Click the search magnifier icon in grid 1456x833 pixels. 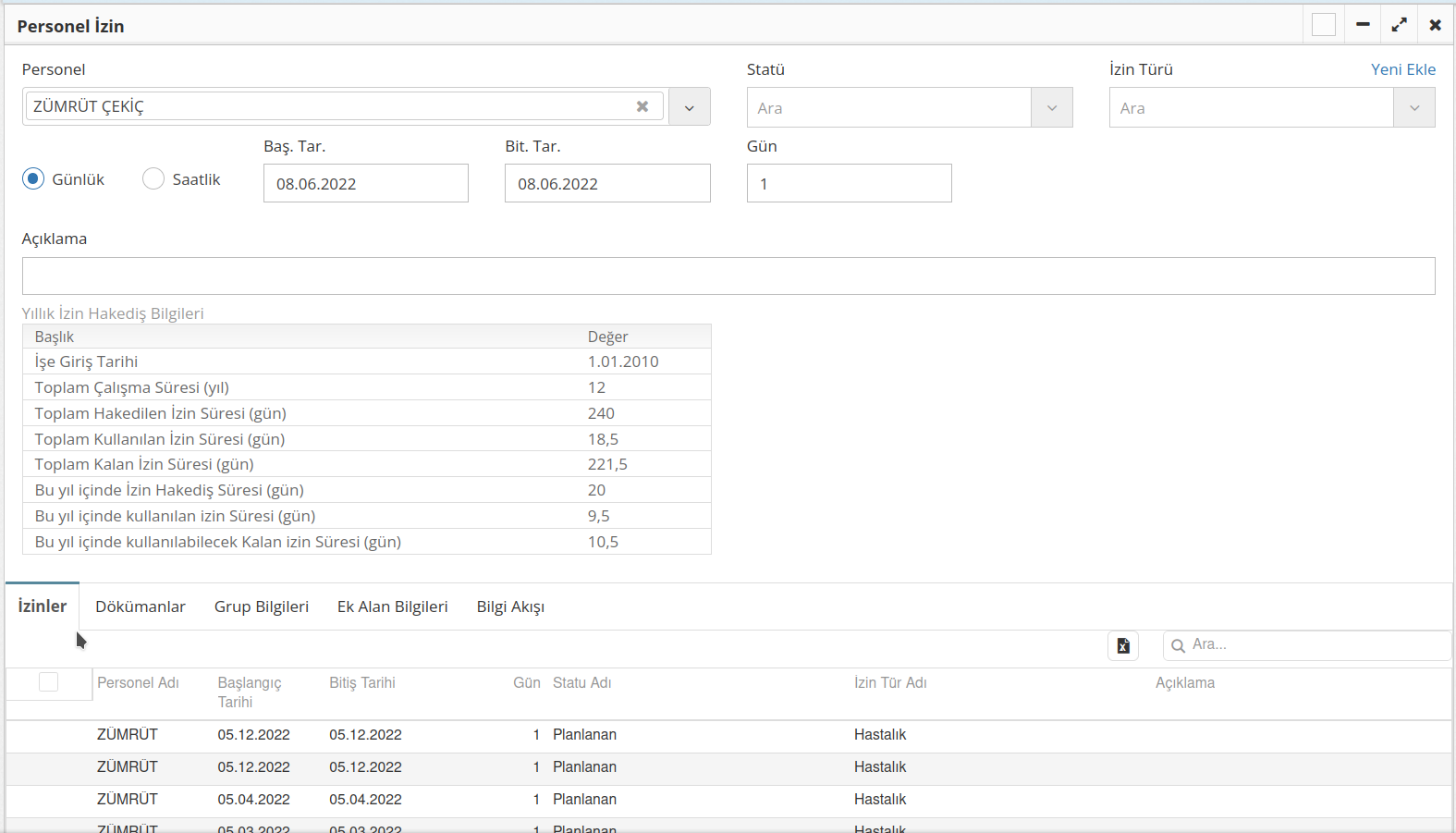pos(1178,645)
